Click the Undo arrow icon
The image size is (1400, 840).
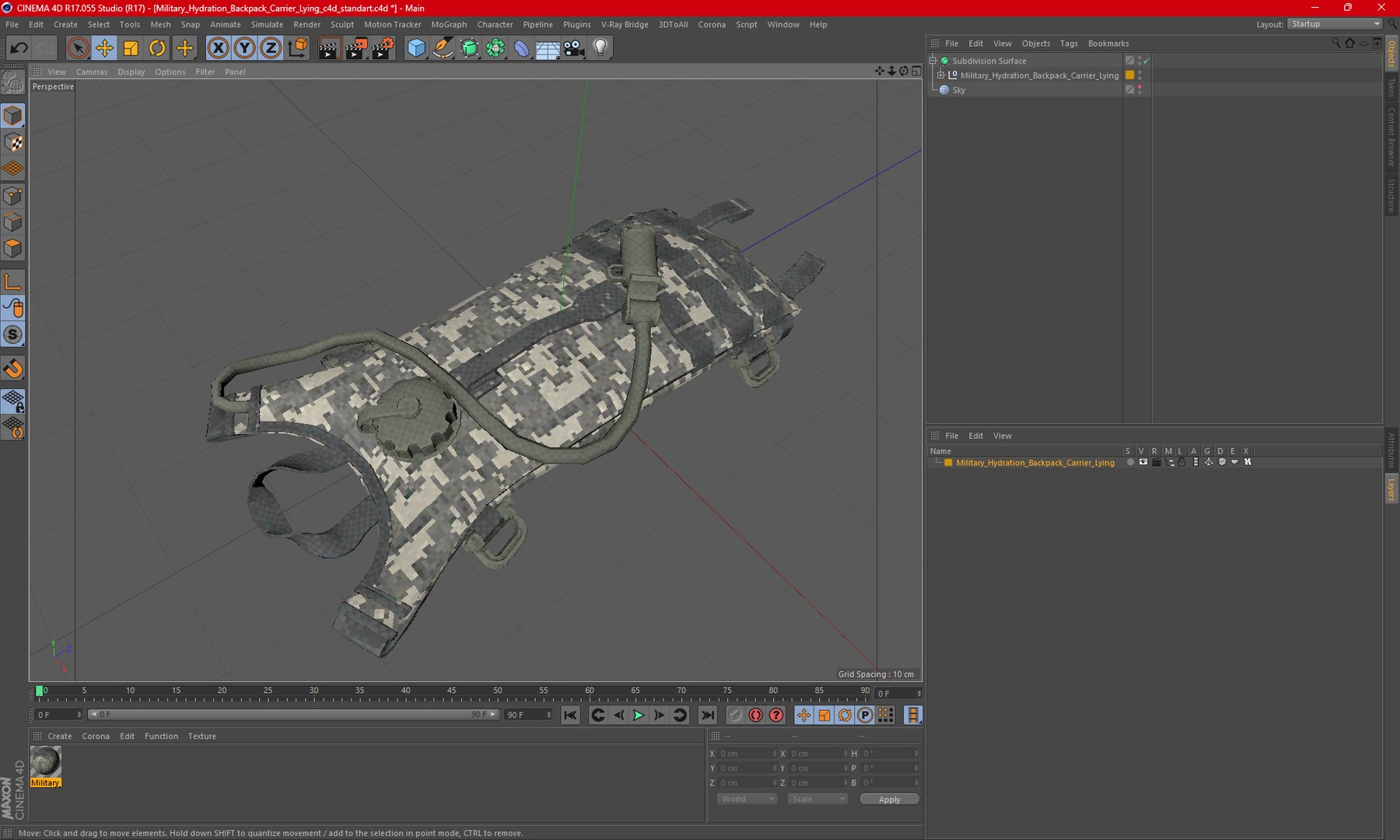coord(19,48)
